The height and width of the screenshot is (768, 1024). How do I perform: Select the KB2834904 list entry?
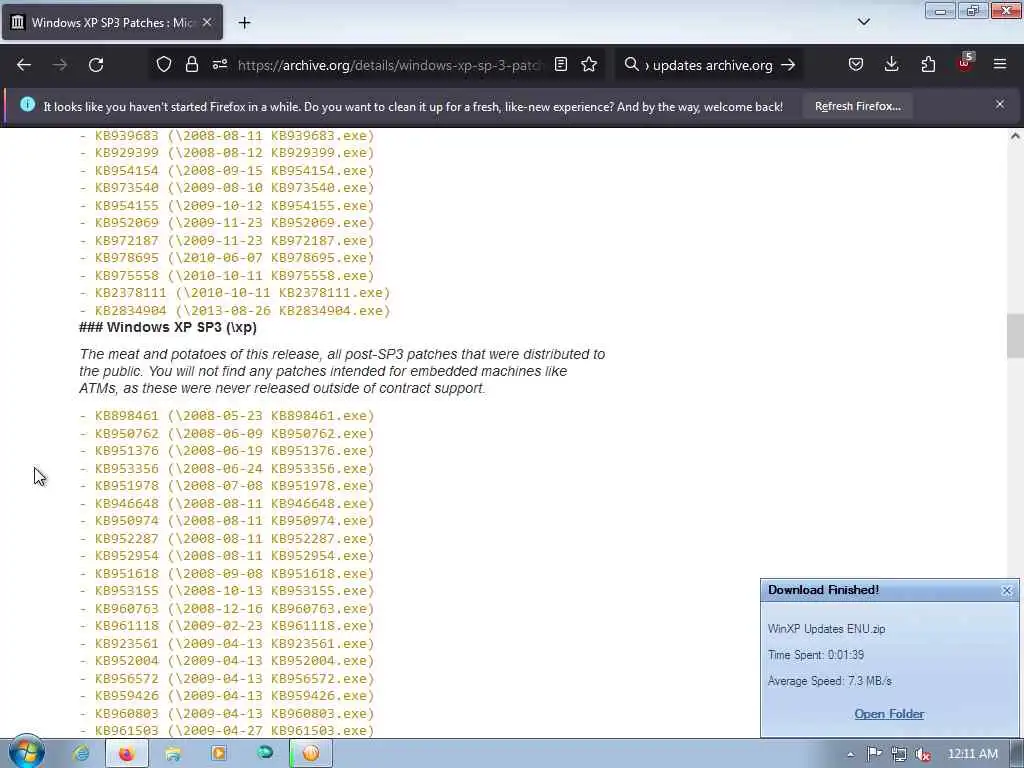tap(234, 311)
